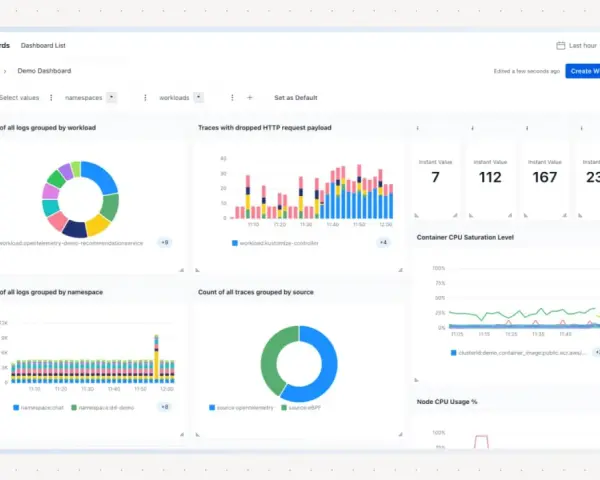The image size is (600, 480).
Task: Open kebab menu right of workloads dropdown
Action: (232, 98)
